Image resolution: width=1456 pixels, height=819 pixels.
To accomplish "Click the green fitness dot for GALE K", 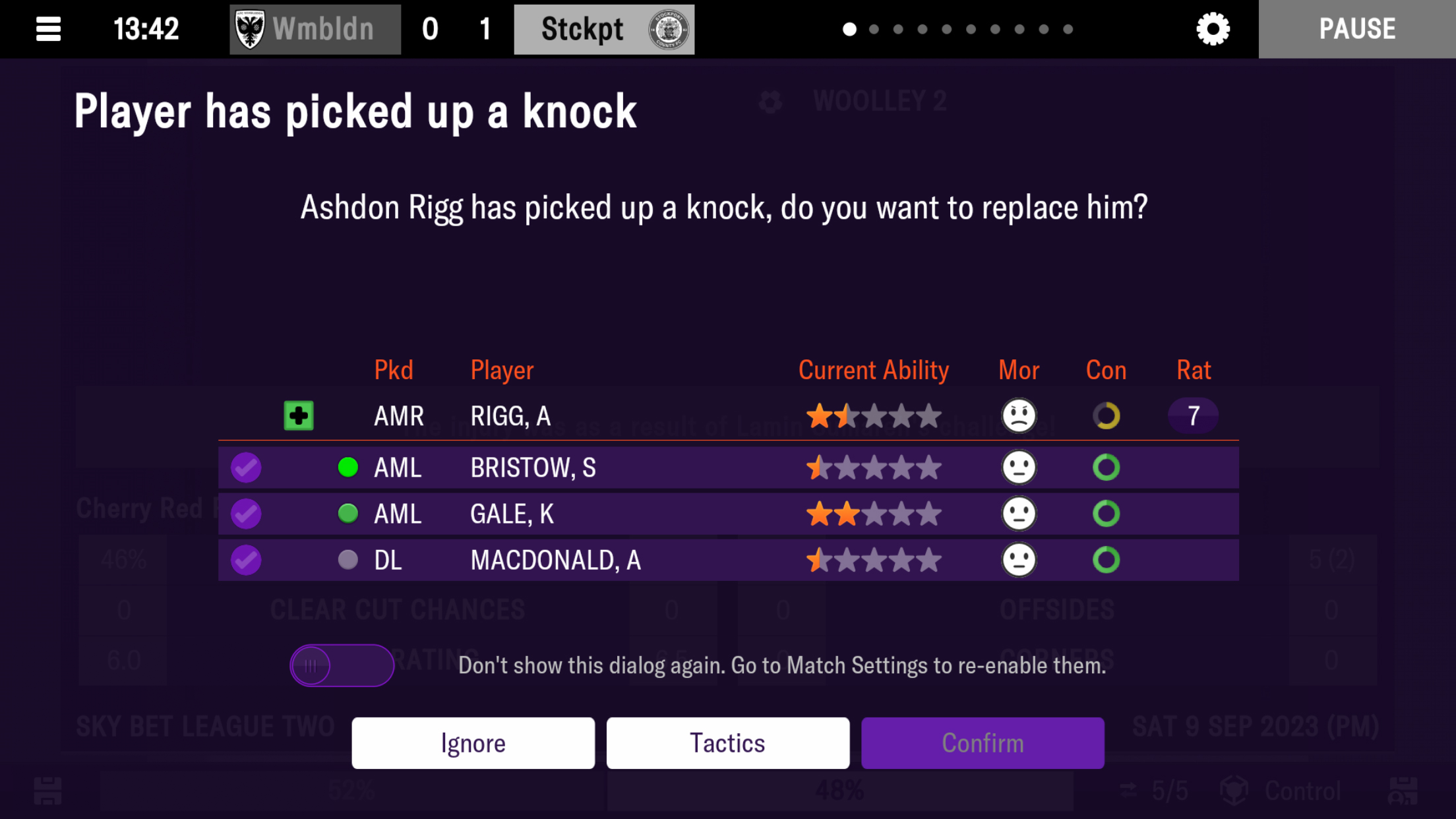I will coord(347,513).
